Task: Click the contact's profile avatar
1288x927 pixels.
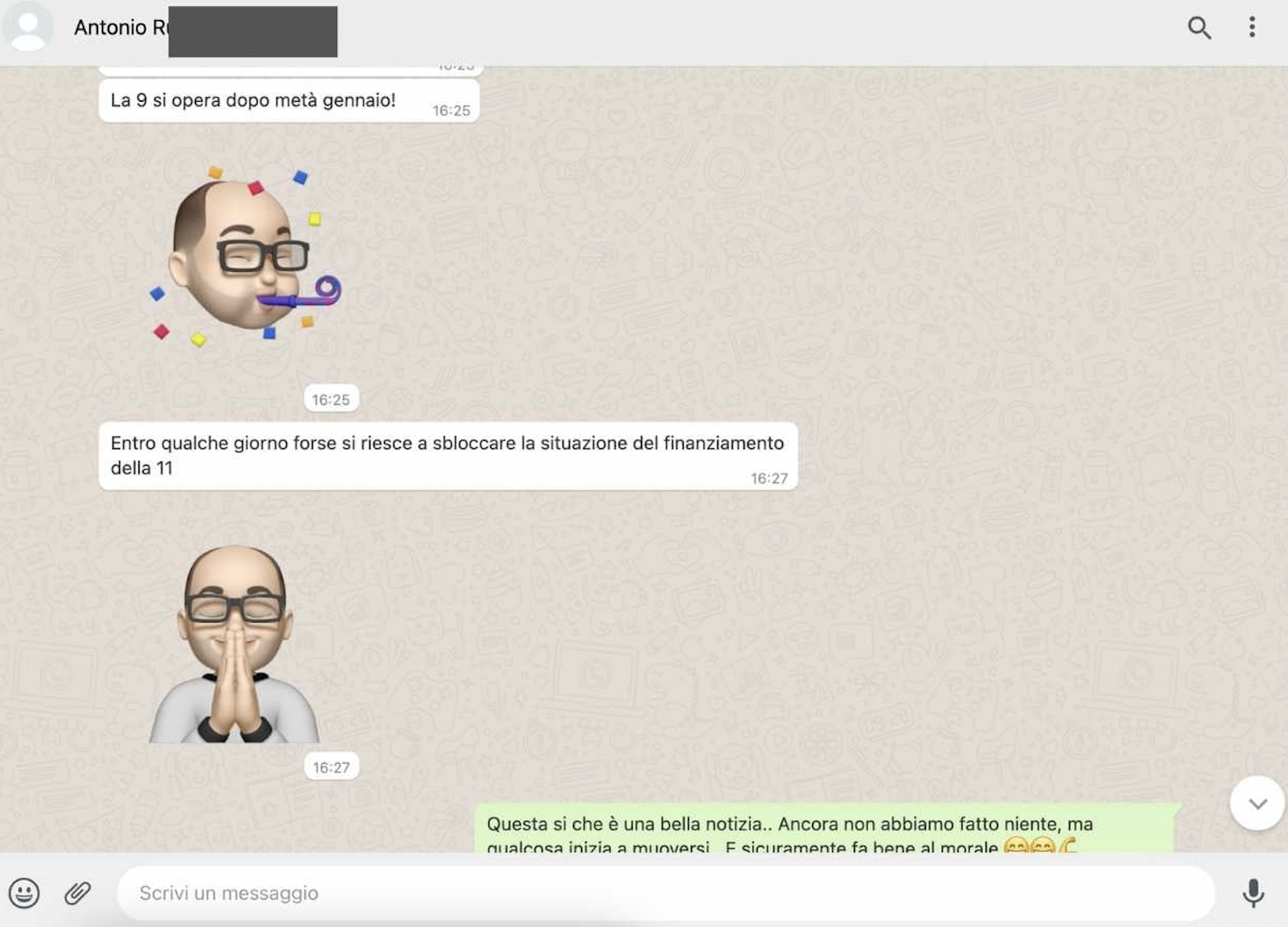Action: point(28,28)
